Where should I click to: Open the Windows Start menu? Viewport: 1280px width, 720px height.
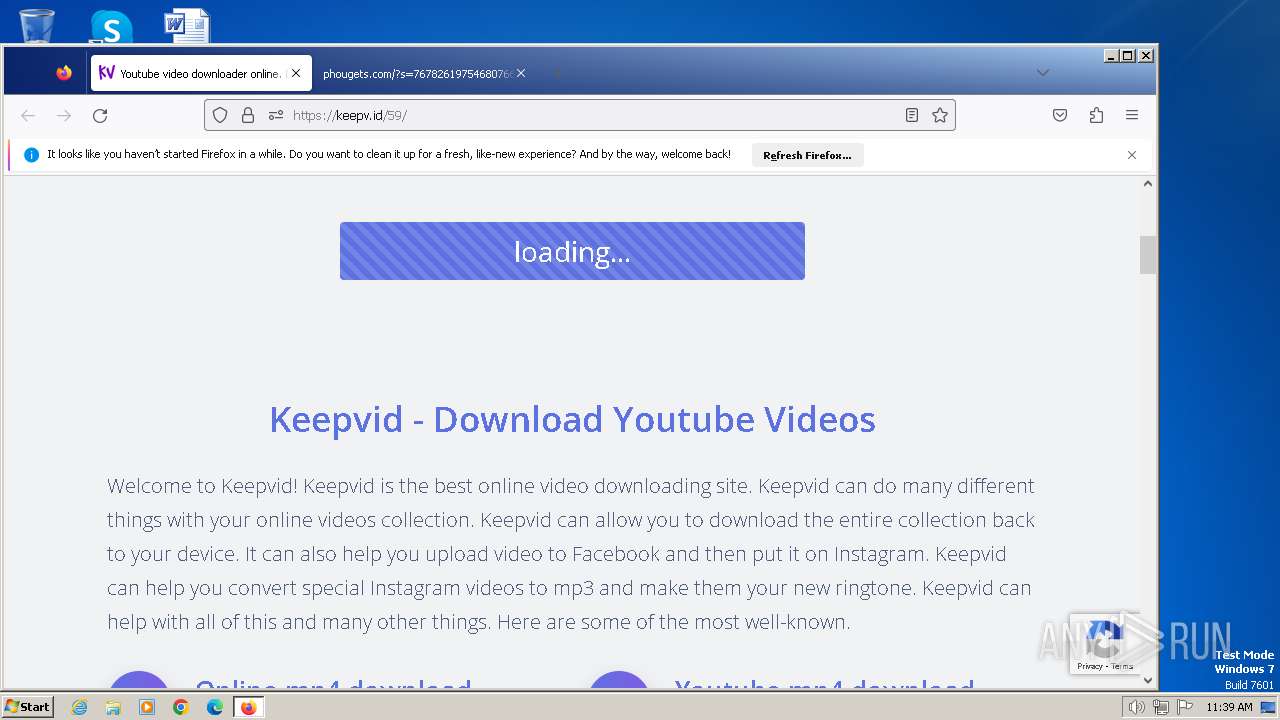27,706
